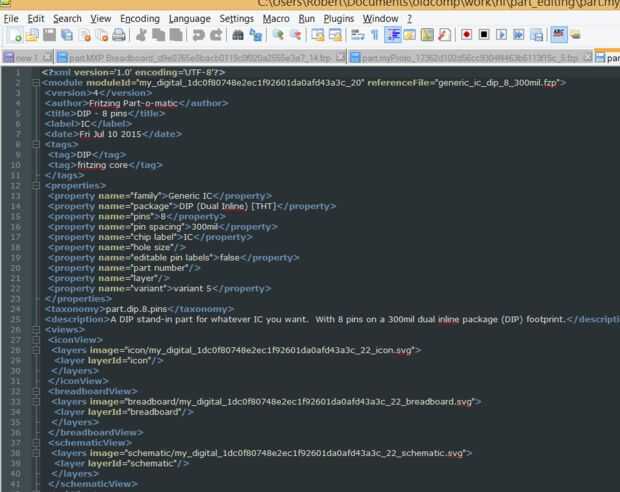Screen dimensions: 620x492
Task: Collapse icon layers fold on line 28
Action: (36, 350)
